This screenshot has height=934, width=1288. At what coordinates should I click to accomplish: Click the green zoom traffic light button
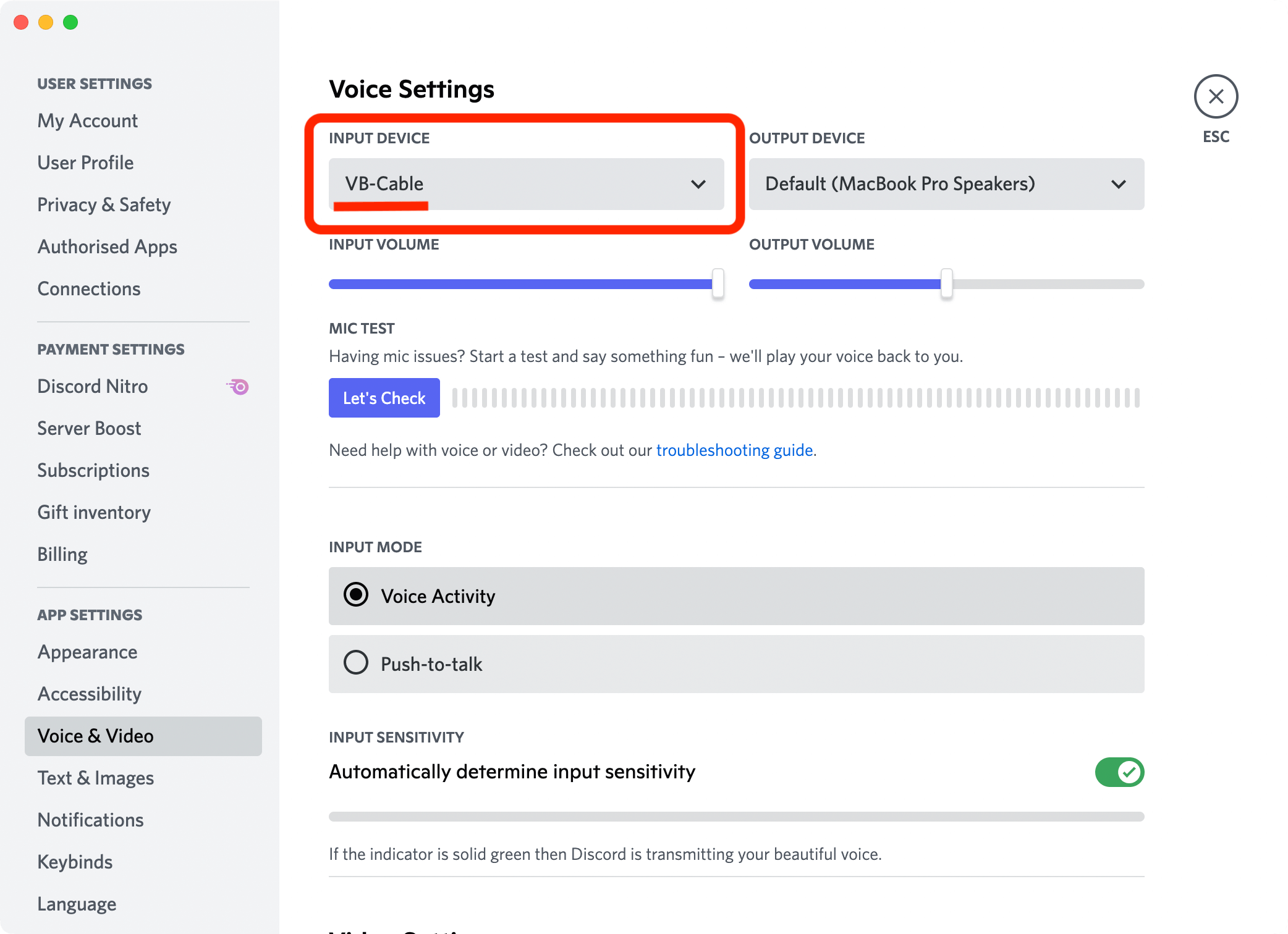(x=71, y=22)
